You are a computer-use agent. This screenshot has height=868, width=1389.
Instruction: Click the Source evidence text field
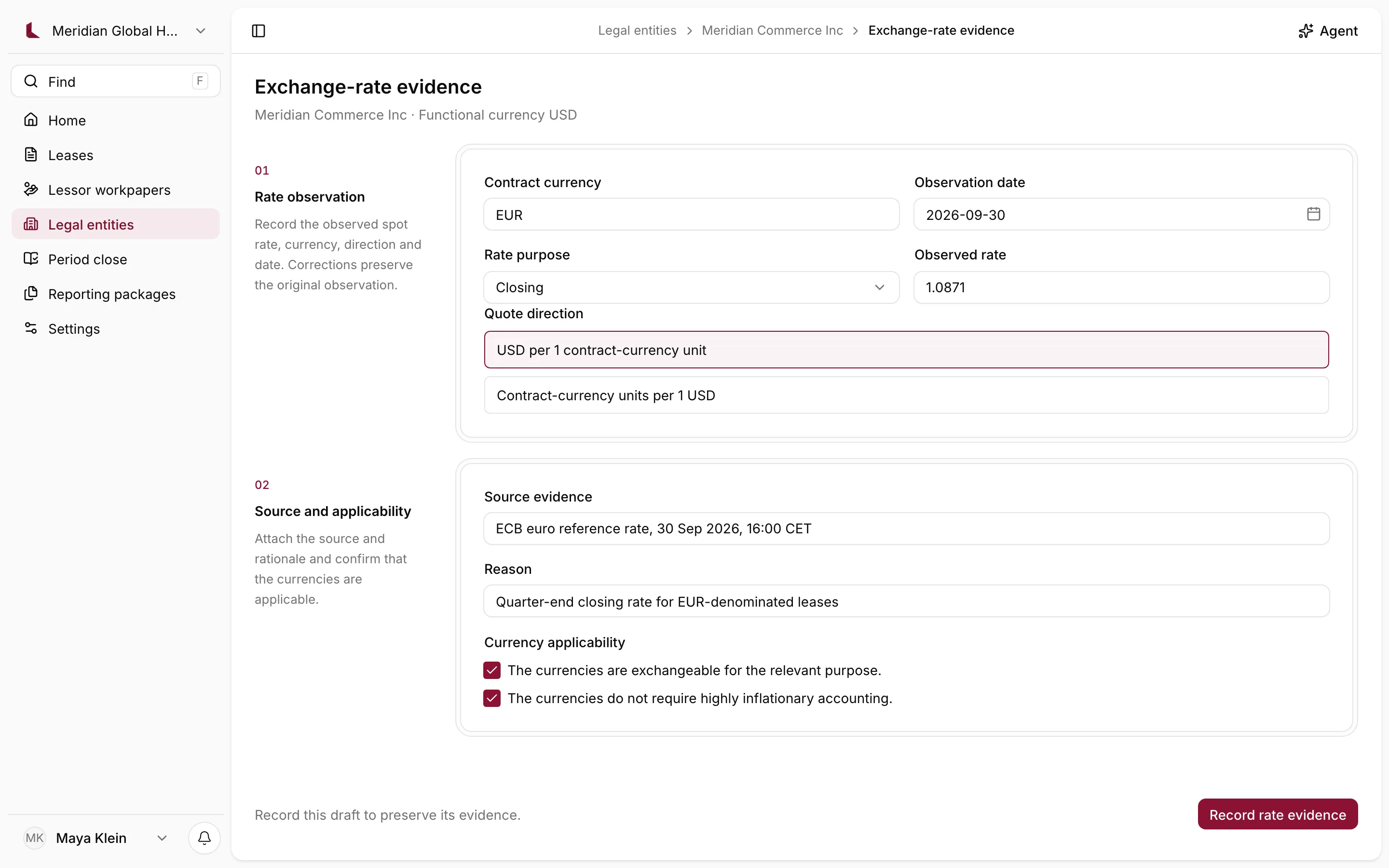[906, 528]
